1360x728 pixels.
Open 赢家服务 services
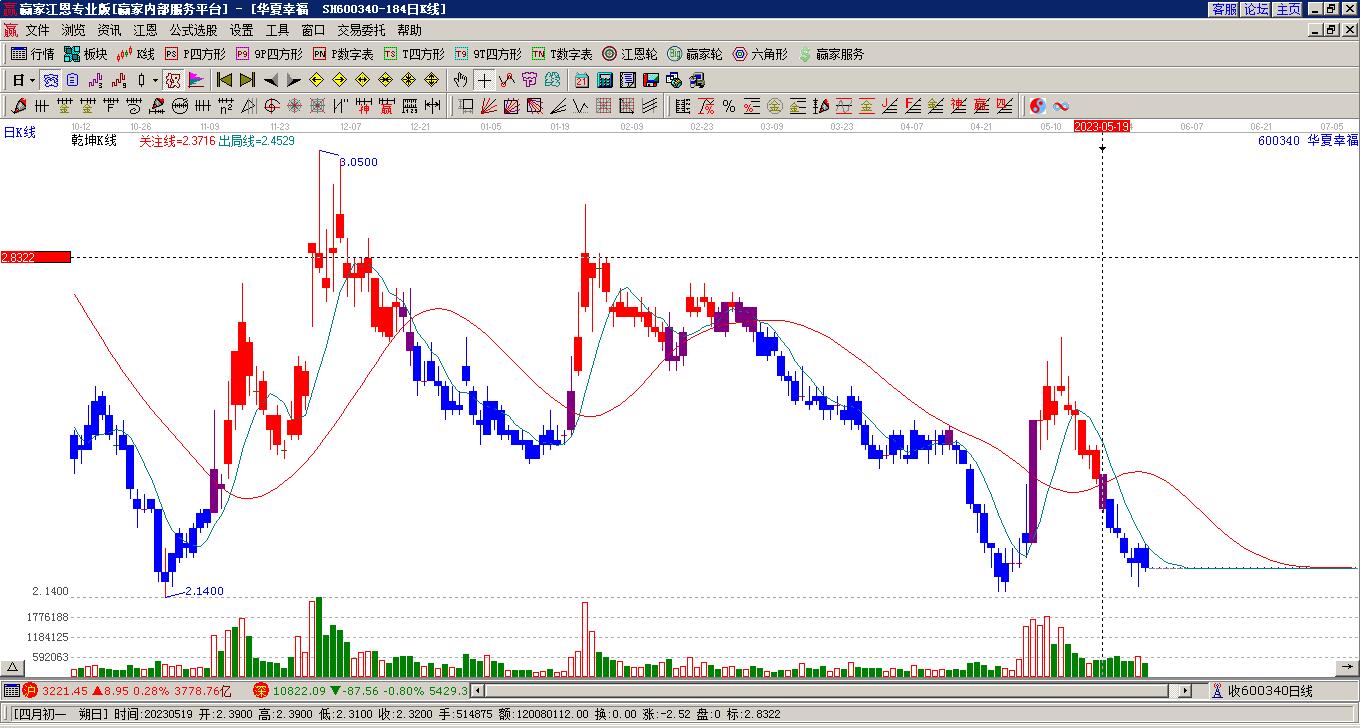(830, 54)
